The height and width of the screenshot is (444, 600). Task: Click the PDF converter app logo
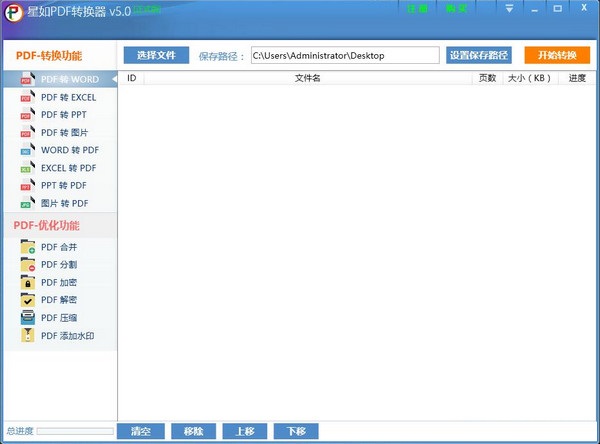[x=14, y=12]
